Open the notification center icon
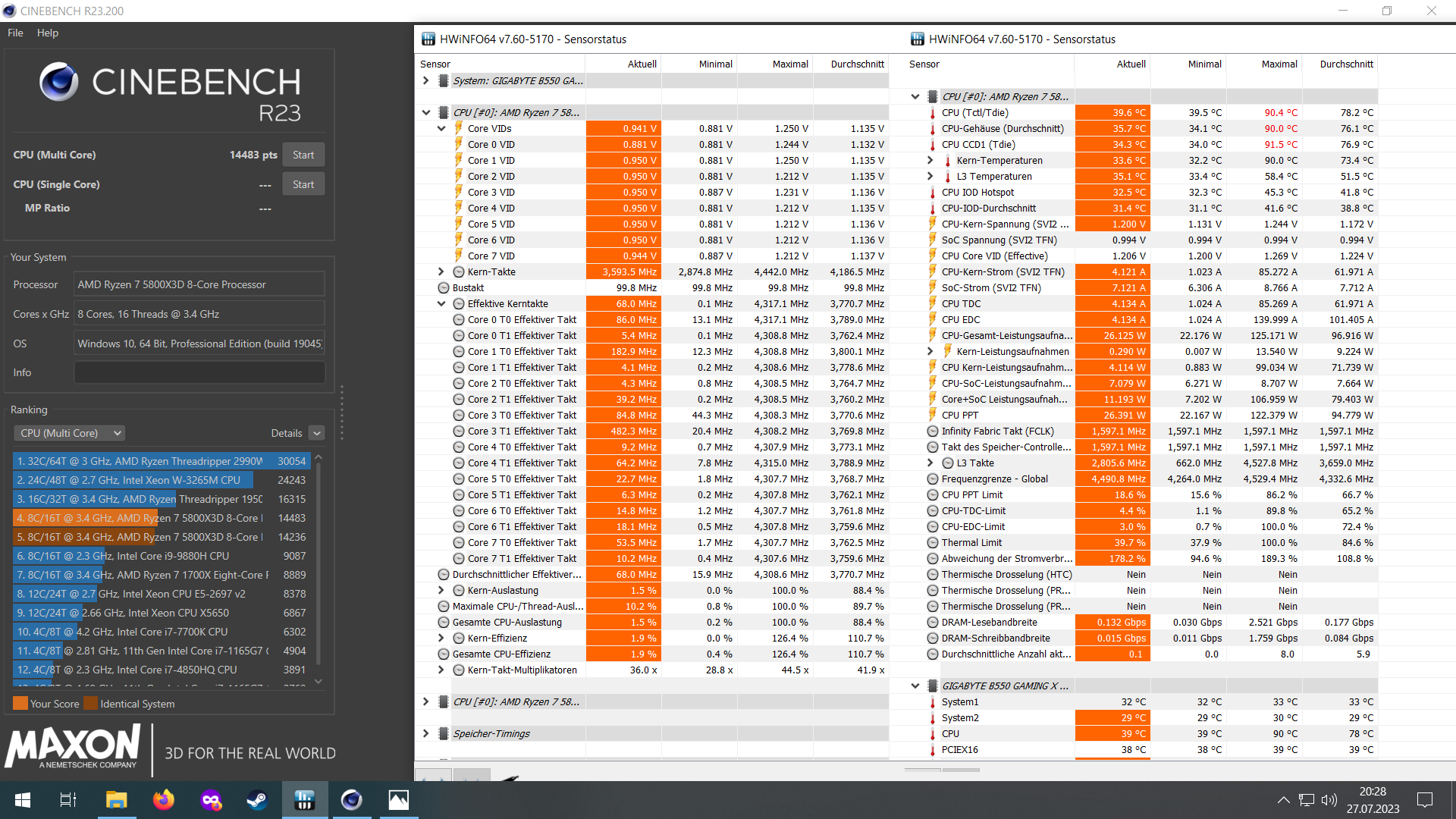The image size is (1456, 819). point(1425,800)
